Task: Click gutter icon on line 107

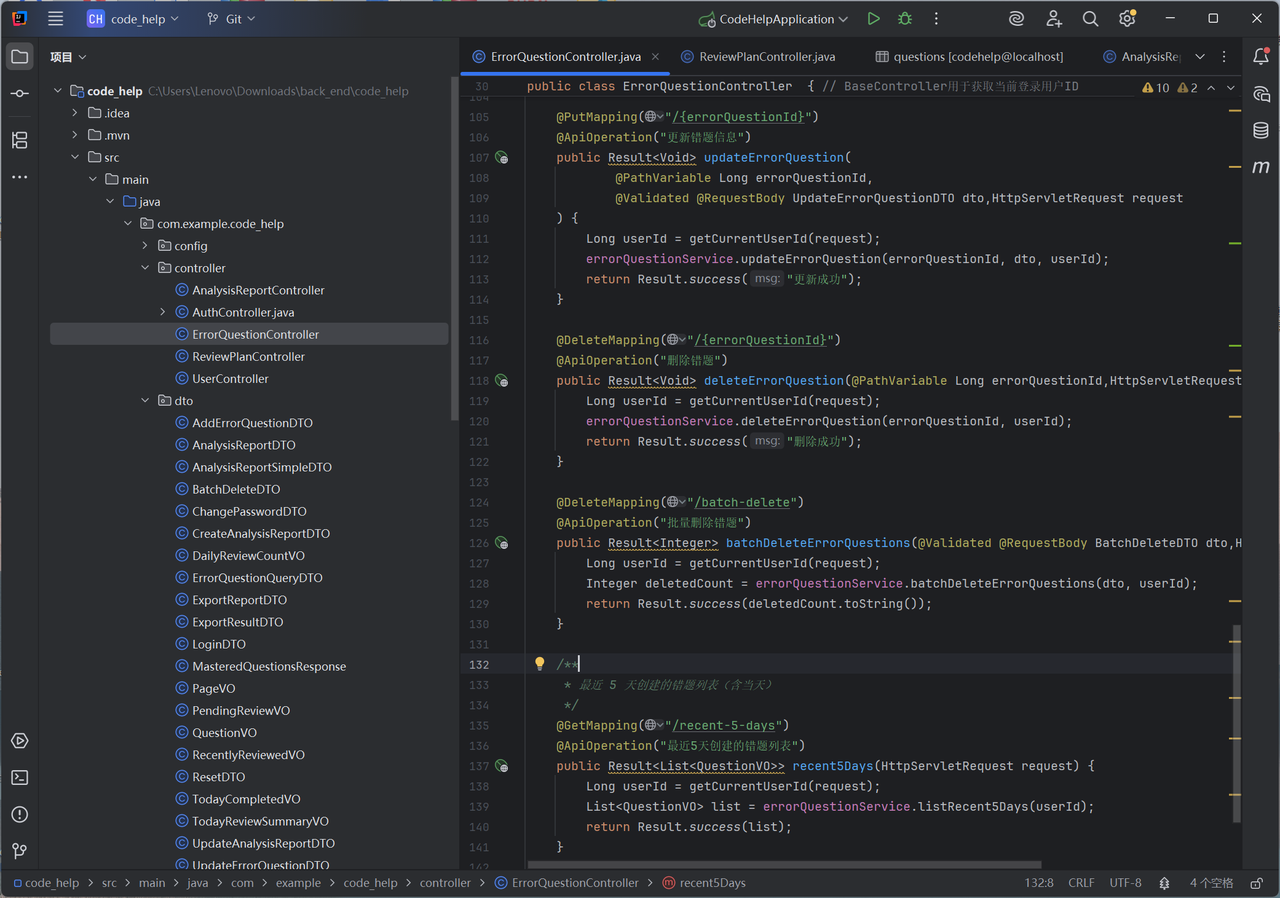Action: click(502, 158)
